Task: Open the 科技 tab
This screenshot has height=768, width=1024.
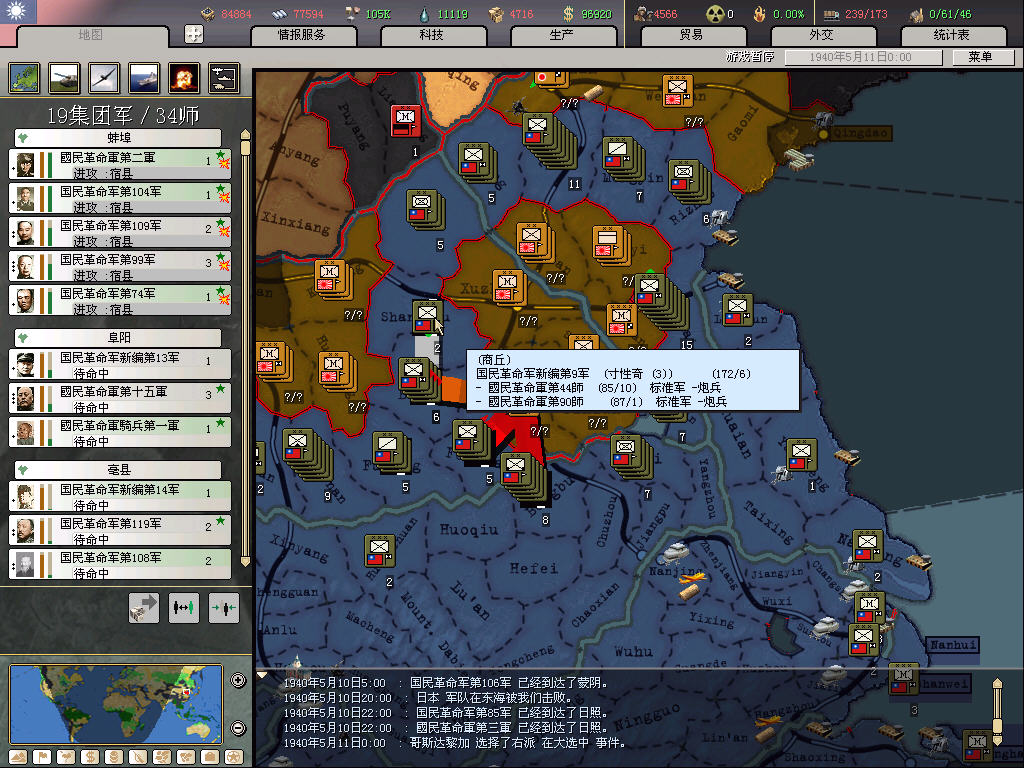Action: click(x=432, y=35)
